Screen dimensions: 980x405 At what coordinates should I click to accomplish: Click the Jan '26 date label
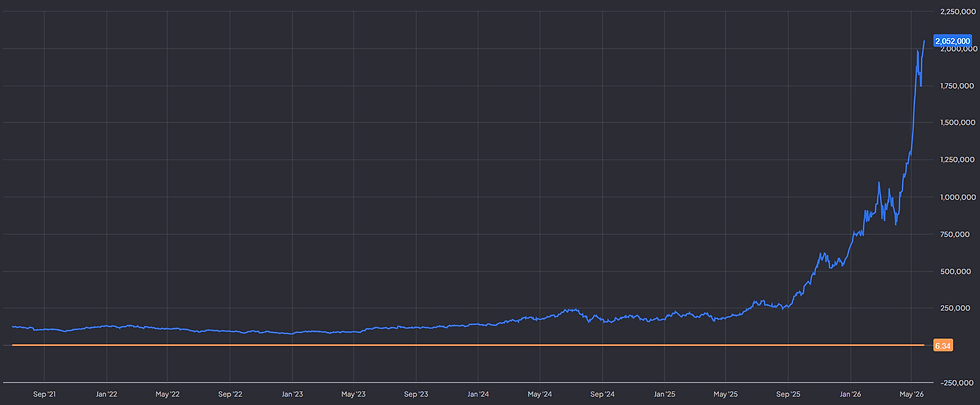point(850,394)
